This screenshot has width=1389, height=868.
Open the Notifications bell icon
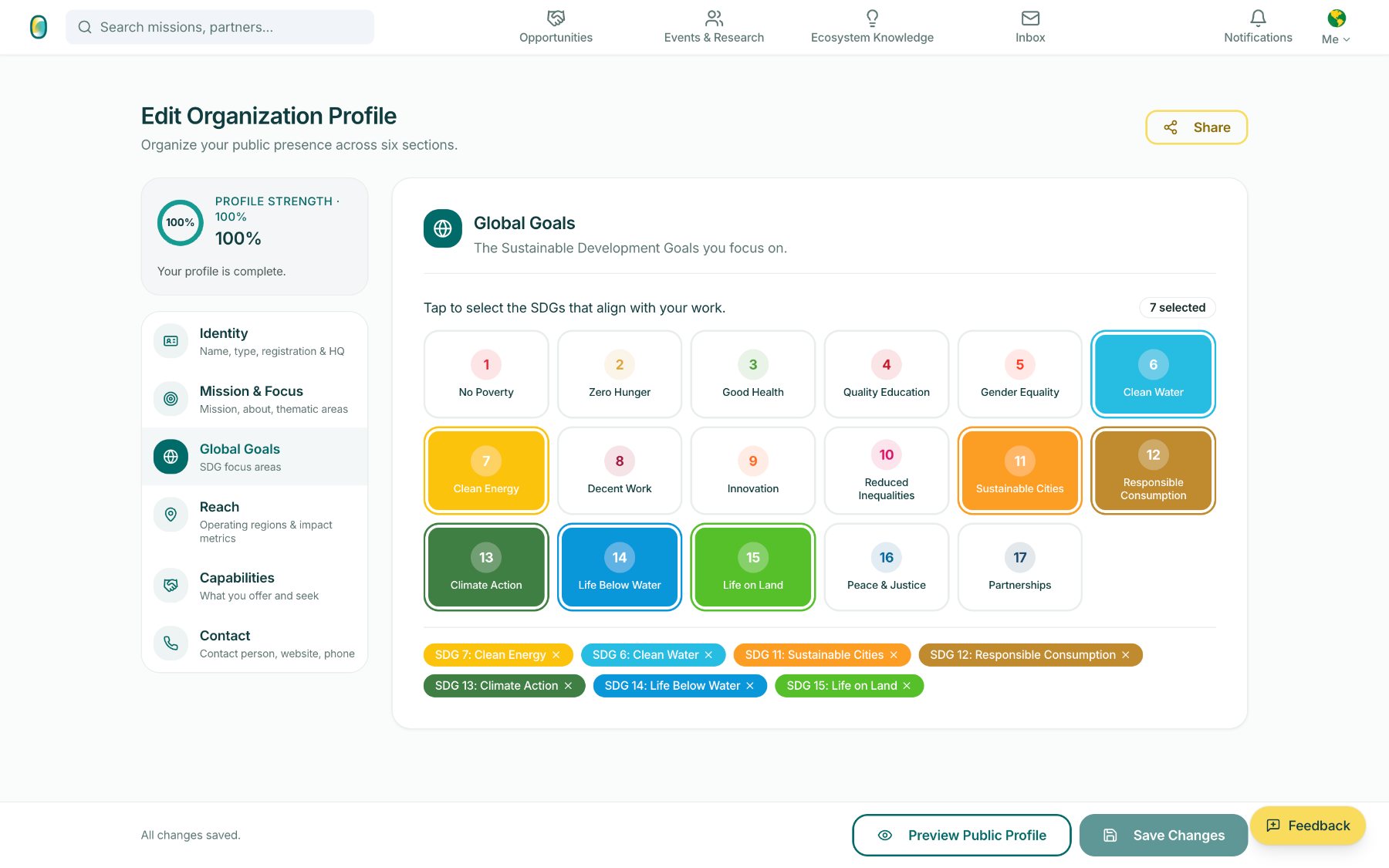(x=1258, y=18)
